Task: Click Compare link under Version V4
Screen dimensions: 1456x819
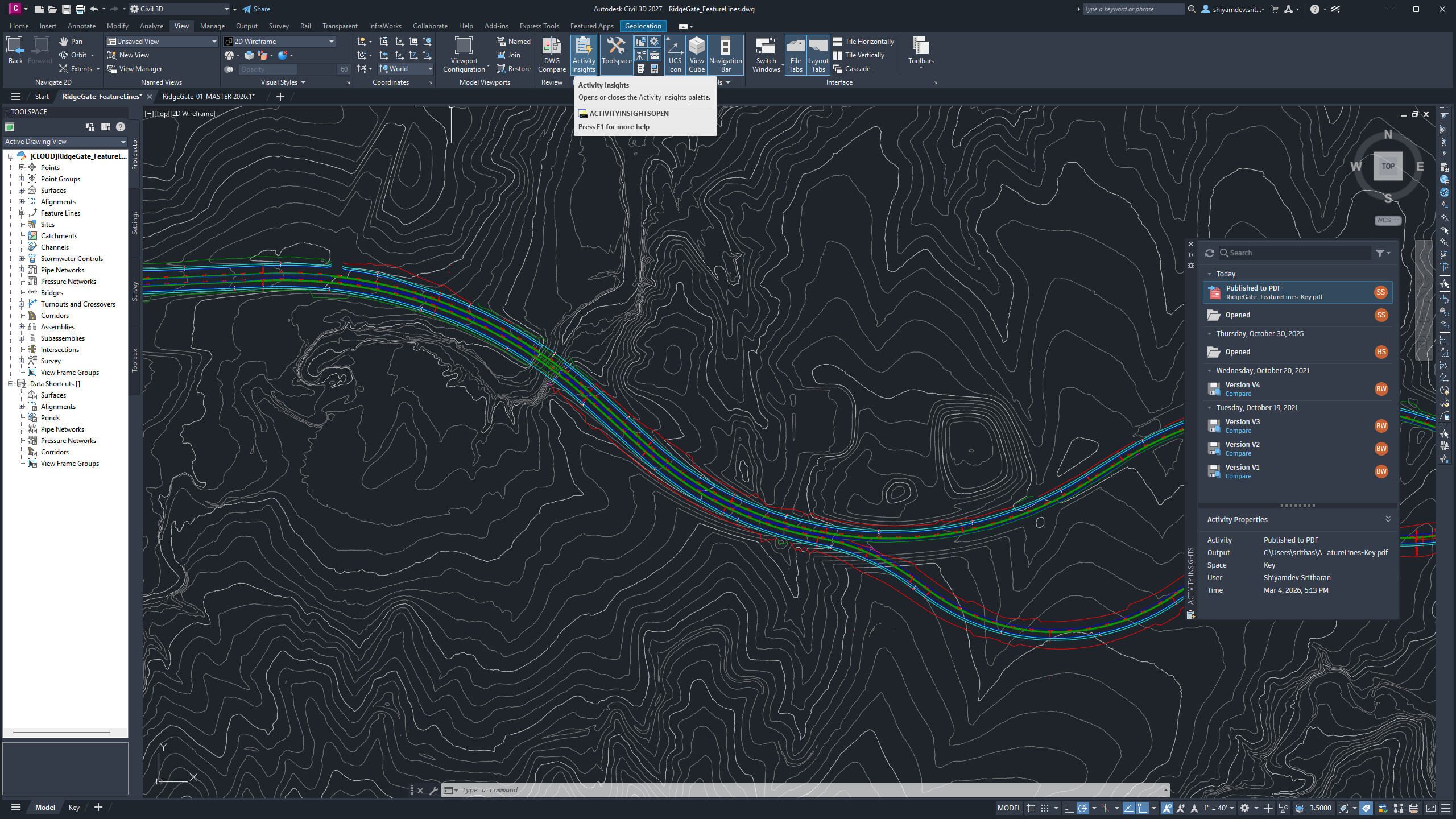Action: tap(1238, 394)
